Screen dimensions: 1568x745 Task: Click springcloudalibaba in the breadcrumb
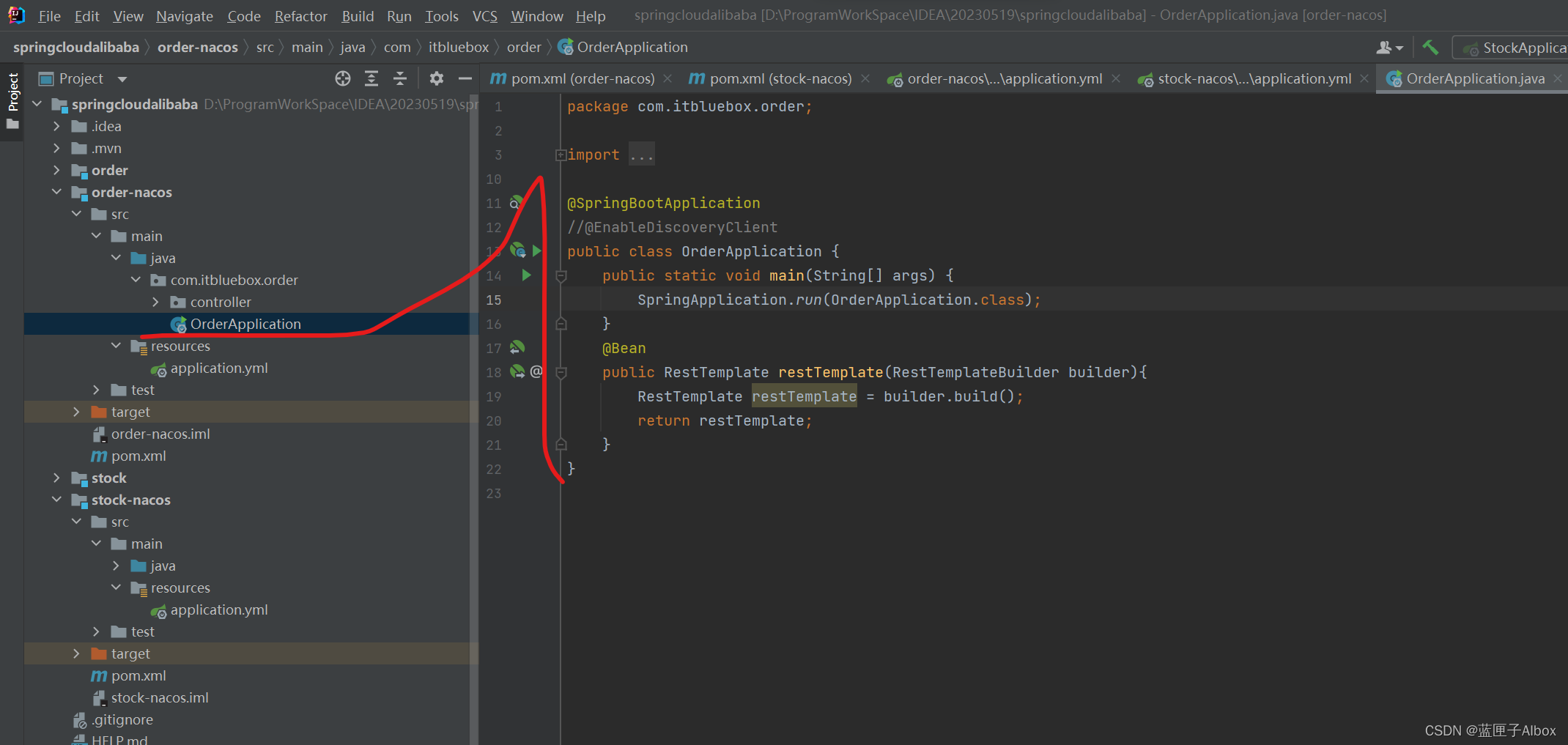pyautogui.click(x=76, y=48)
